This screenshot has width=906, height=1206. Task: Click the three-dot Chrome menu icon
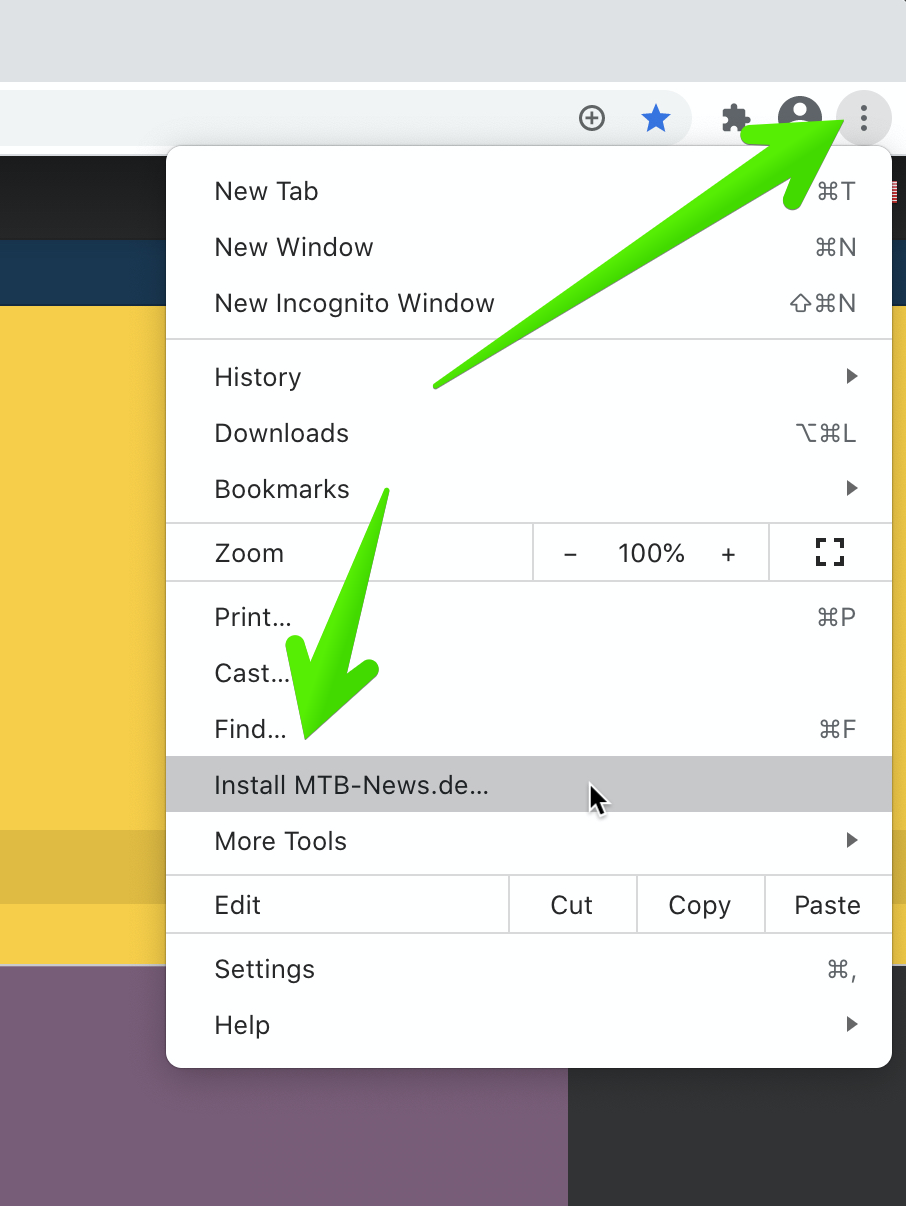(863, 120)
